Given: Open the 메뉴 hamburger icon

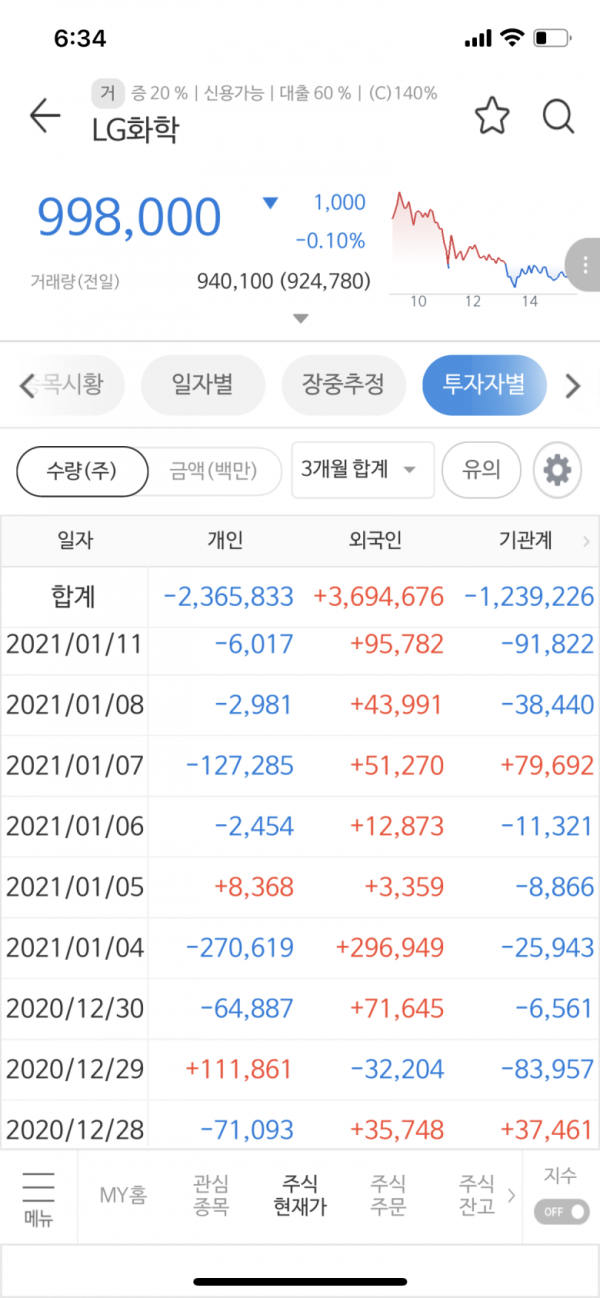Looking at the screenshot, I should click(38, 1195).
